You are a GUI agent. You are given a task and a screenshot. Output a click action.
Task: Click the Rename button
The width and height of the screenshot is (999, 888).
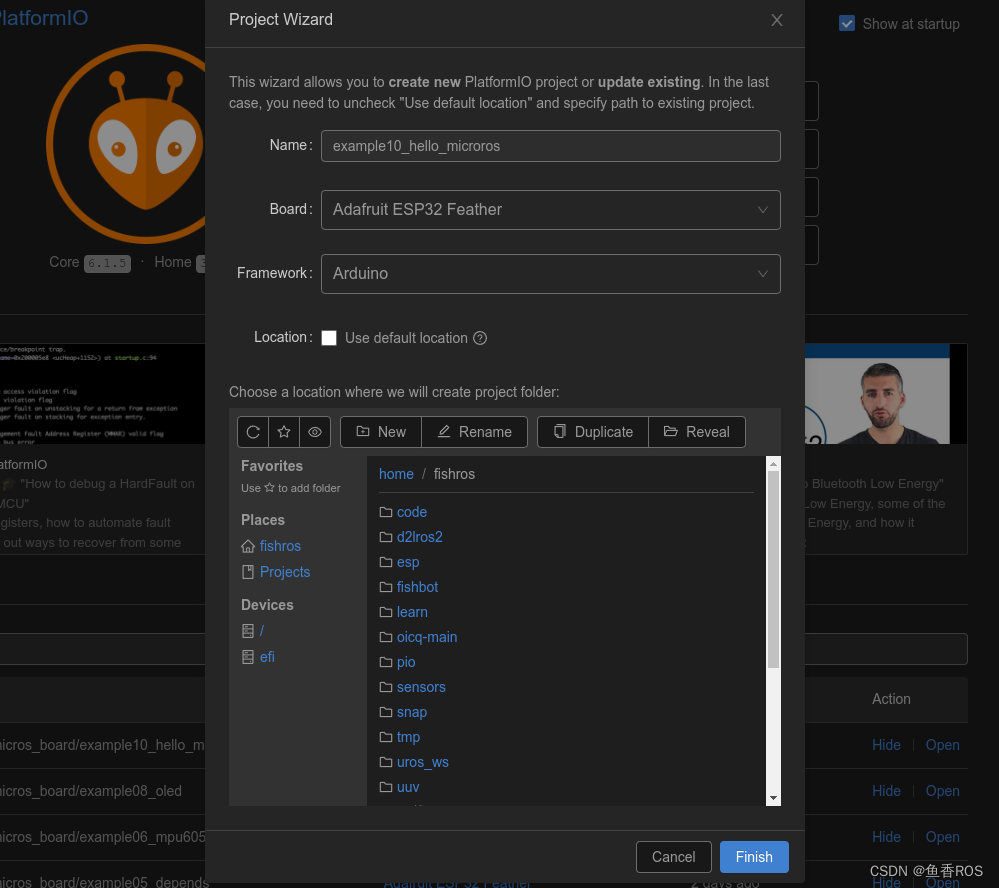[x=475, y=432]
